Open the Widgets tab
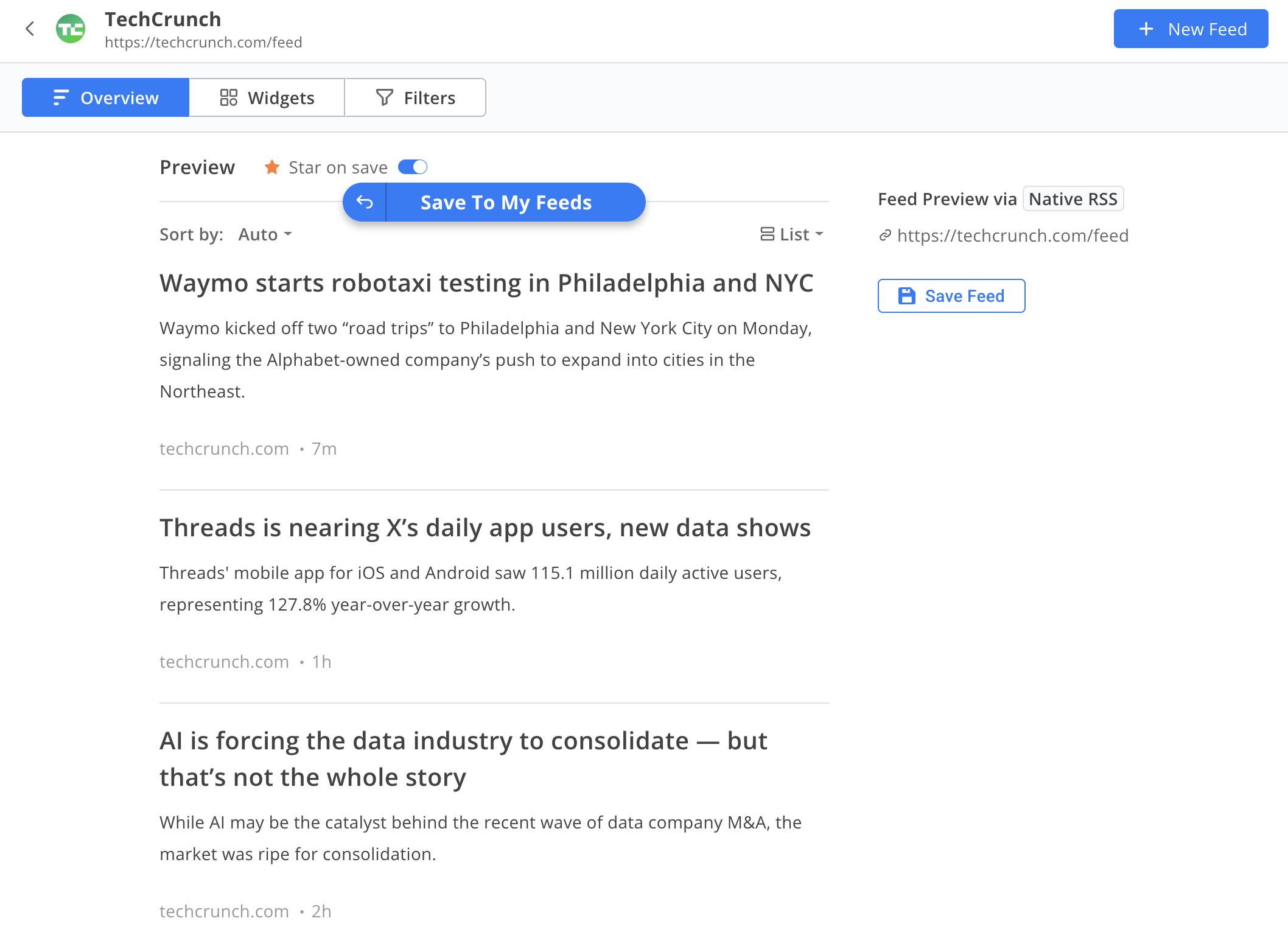1288x935 pixels. click(x=267, y=97)
